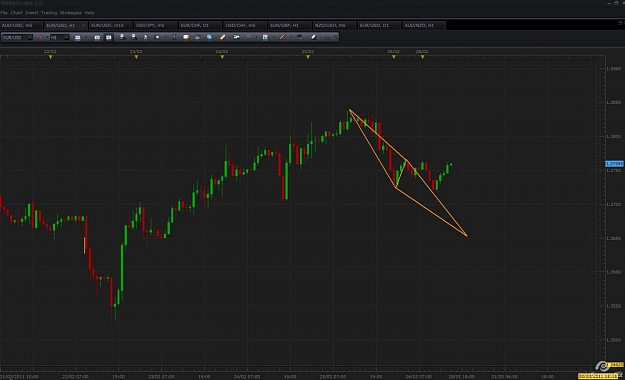625x380 pixels.
Task: Click the table grid toolbar icon
Action: 265,37
